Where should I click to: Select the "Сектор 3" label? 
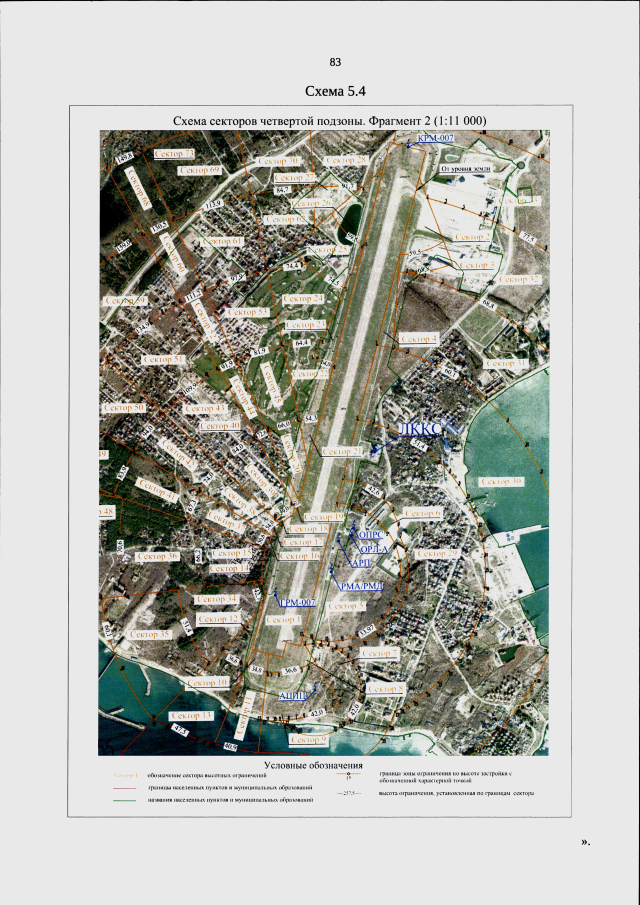click(x=477, y=264)
